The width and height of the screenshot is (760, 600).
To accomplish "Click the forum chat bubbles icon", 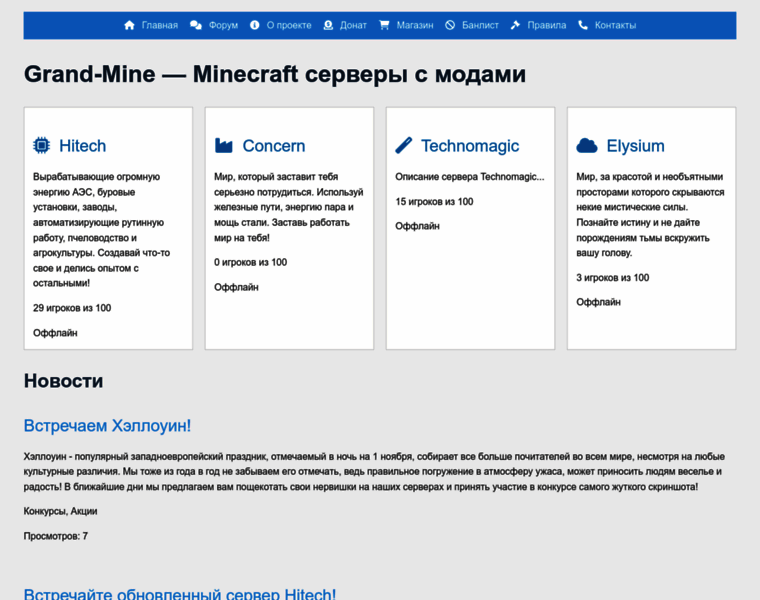I will 196,25.
